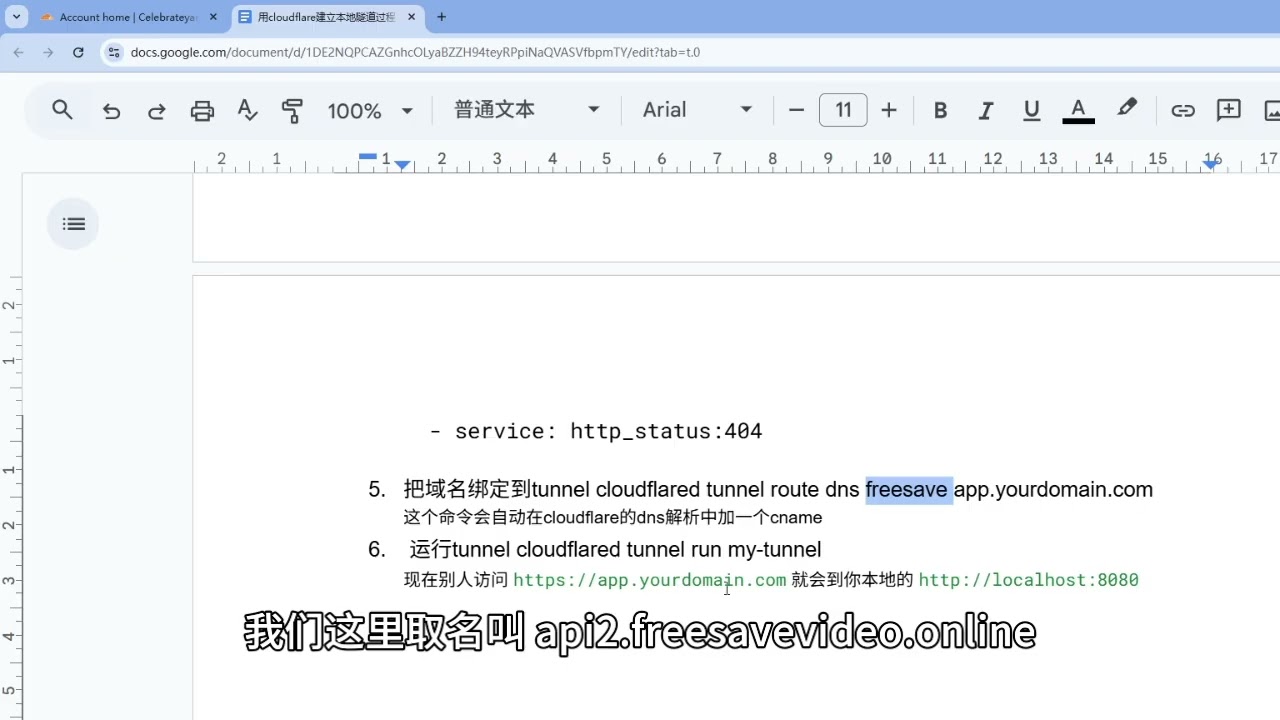The width and height of the screenshot is (1280, 720).
Task: Click the cname note under step 5
Action: tap(613, 518)
